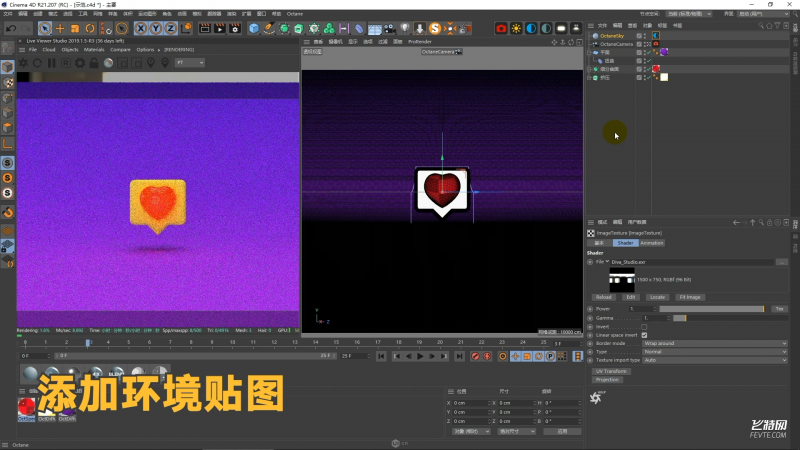Viewport: 800px width, 450px height.
Task: Activate the Rotate tool
Action: [x=90, y=29]
